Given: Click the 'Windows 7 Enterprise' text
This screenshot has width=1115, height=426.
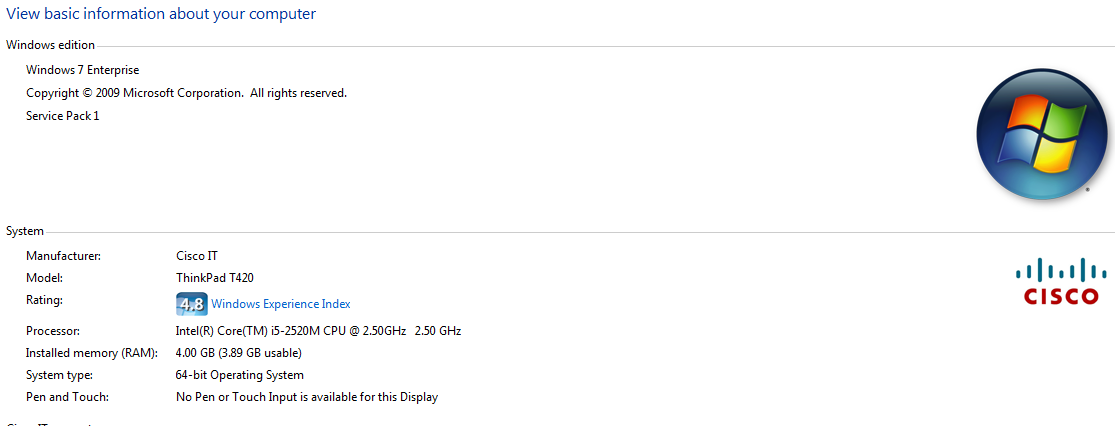Looking at the screenshot, I should [x=82, y=70].
